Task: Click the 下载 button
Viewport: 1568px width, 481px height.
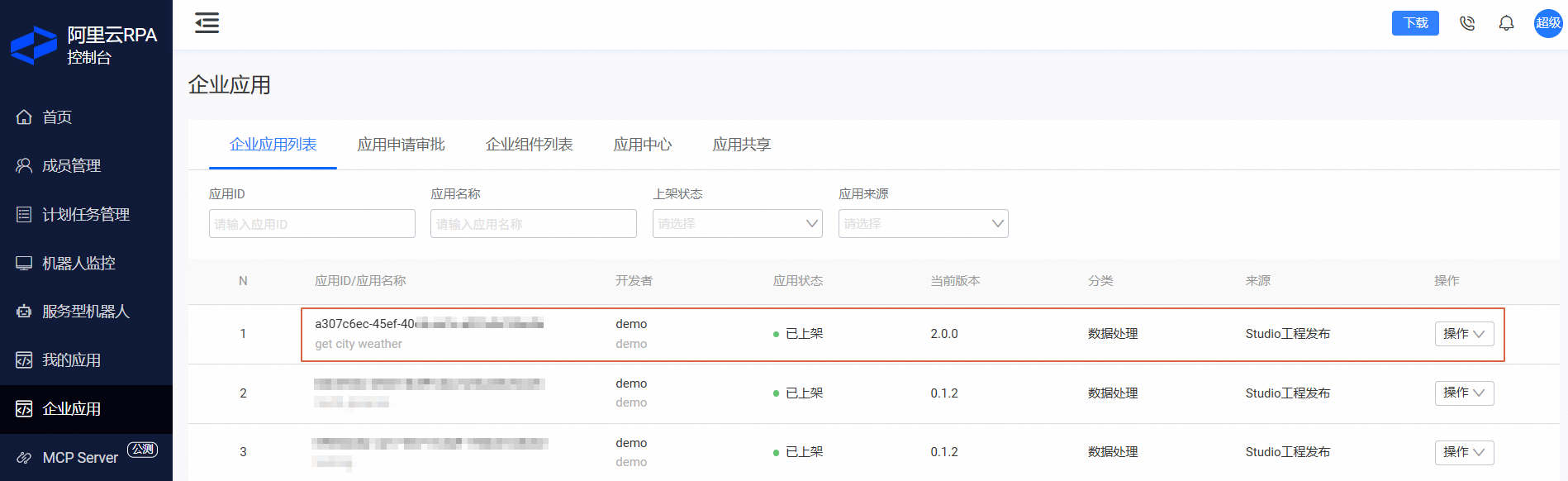Action: (x=1415, y=23)
